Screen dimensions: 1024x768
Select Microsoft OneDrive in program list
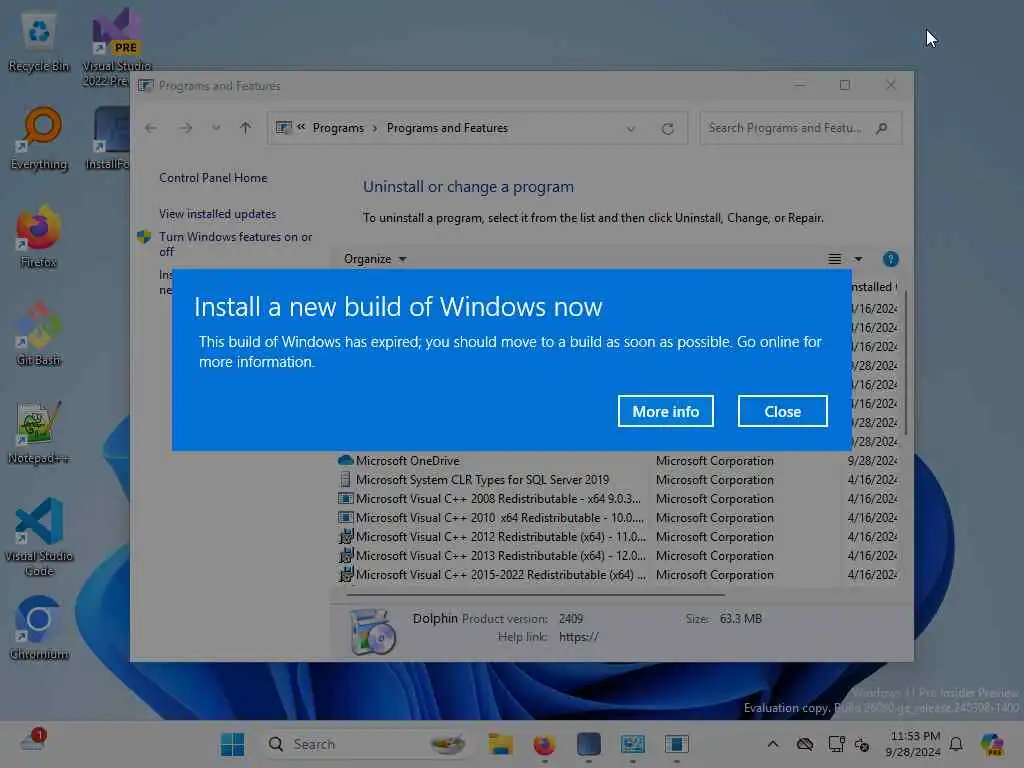tap(617, 460)
